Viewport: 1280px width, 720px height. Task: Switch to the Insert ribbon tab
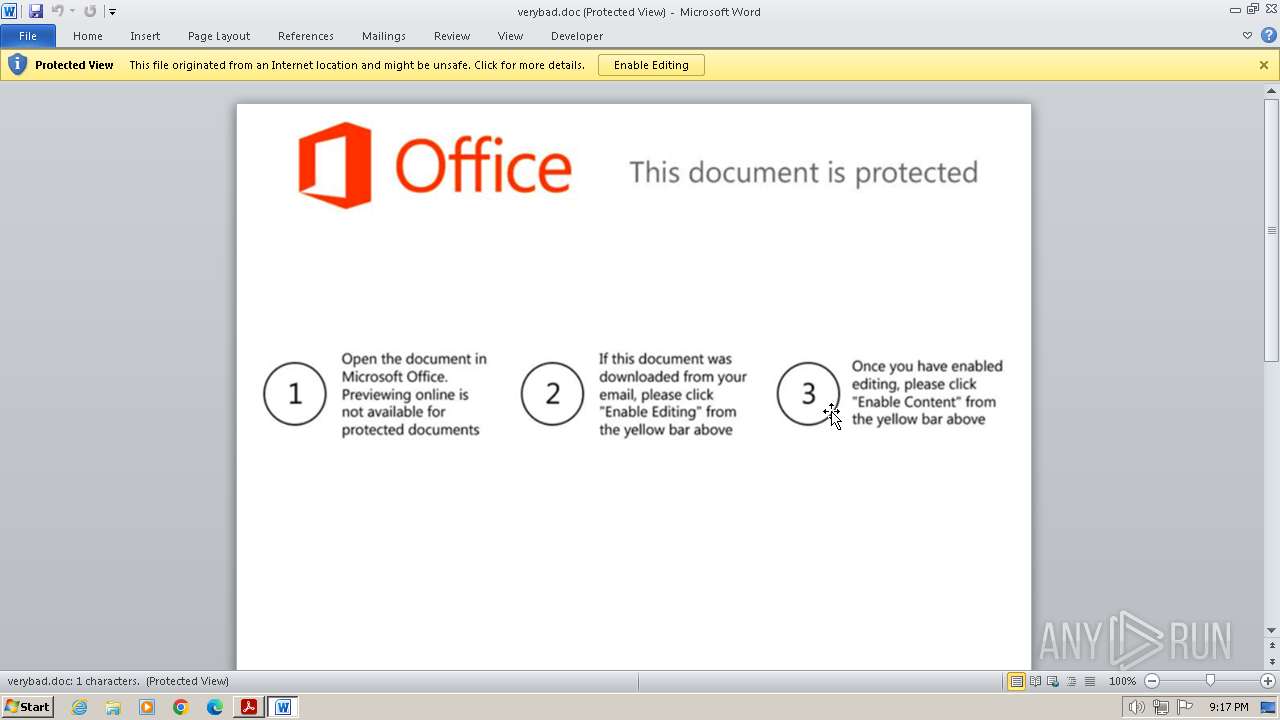coord(145,36)
